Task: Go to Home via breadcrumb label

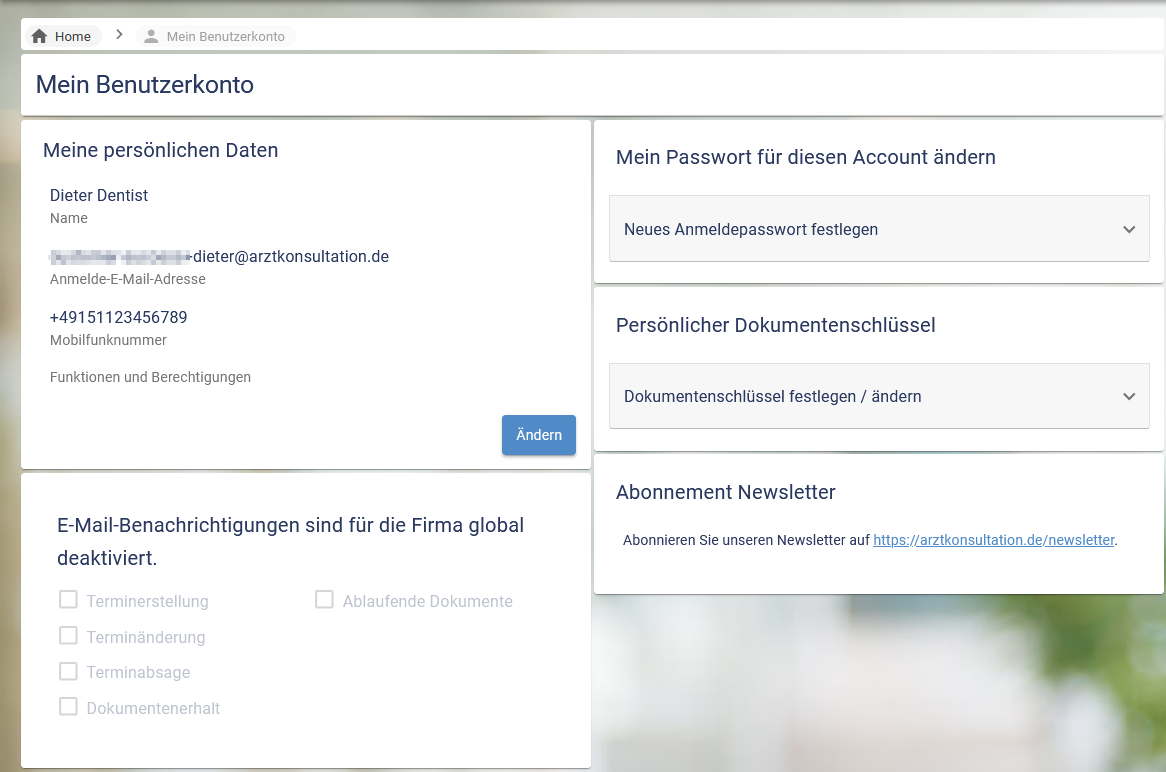Action: tap(73, 36)
